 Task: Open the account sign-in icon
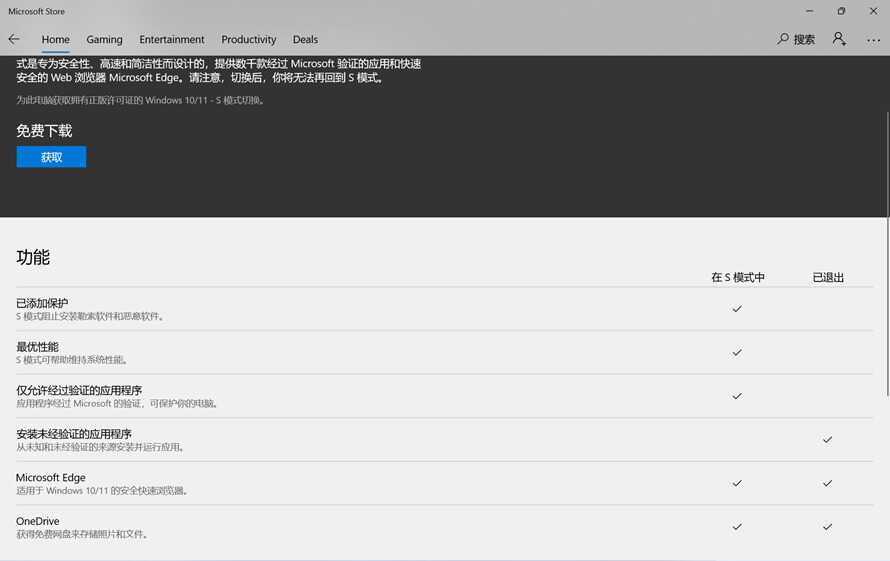point(839,39)
